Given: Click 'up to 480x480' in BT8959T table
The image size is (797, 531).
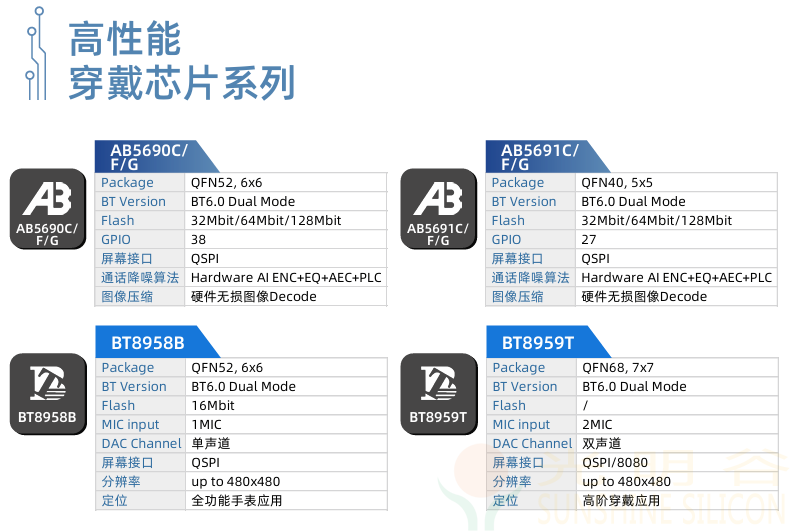Looking at the screenshot, I should tap(627, 481).
